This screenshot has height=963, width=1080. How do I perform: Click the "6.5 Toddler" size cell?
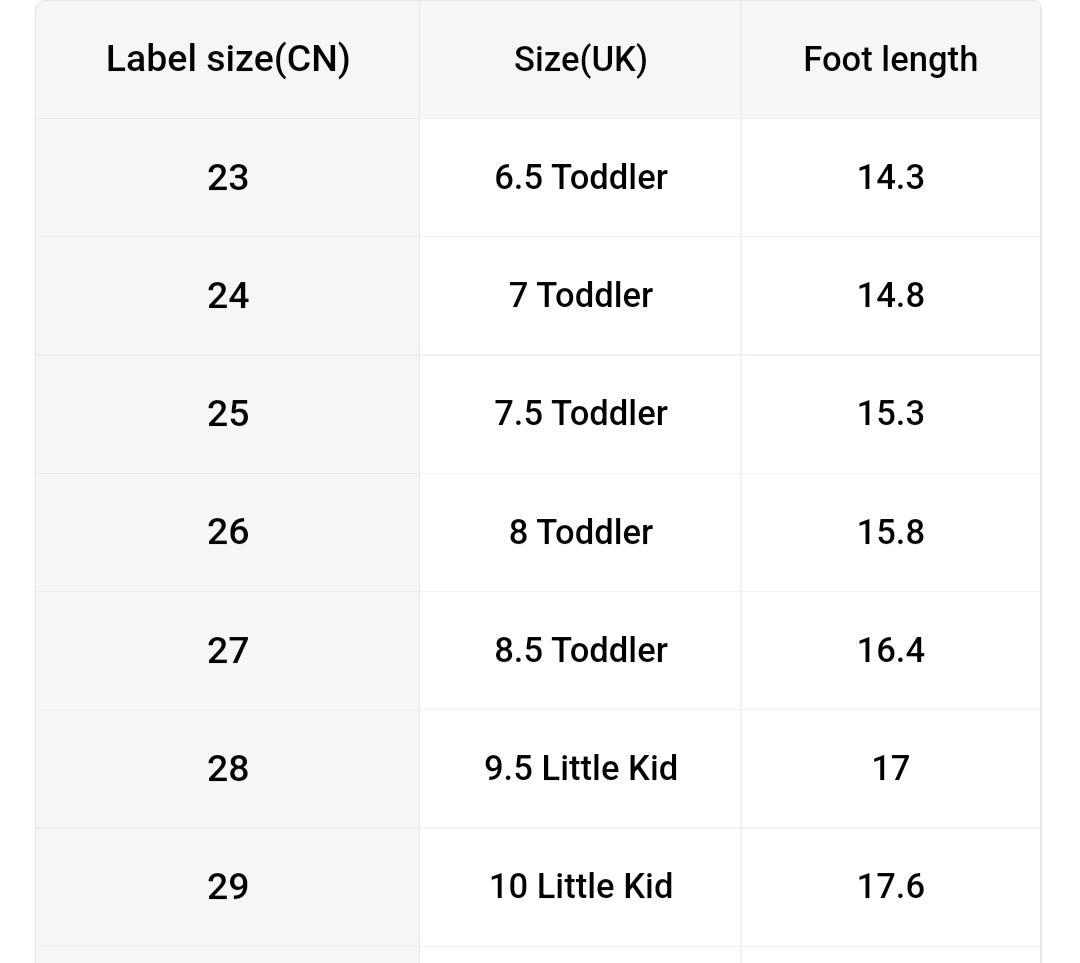[580, 178]
